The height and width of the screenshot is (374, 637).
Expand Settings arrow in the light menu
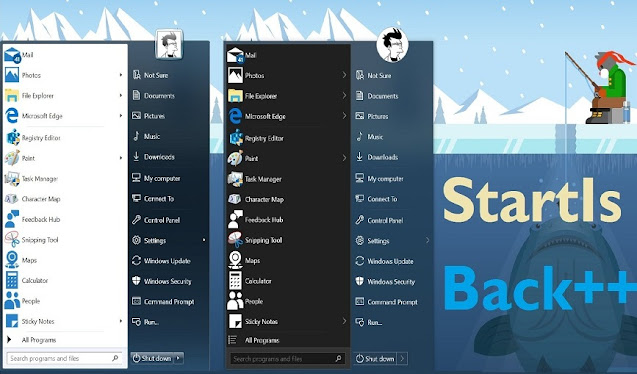point(204,240)
